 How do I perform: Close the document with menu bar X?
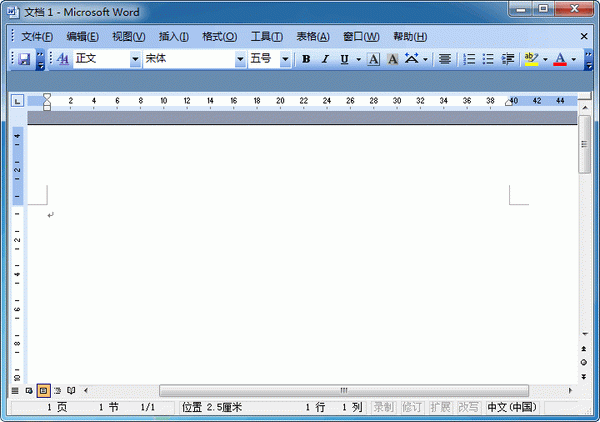584,36
